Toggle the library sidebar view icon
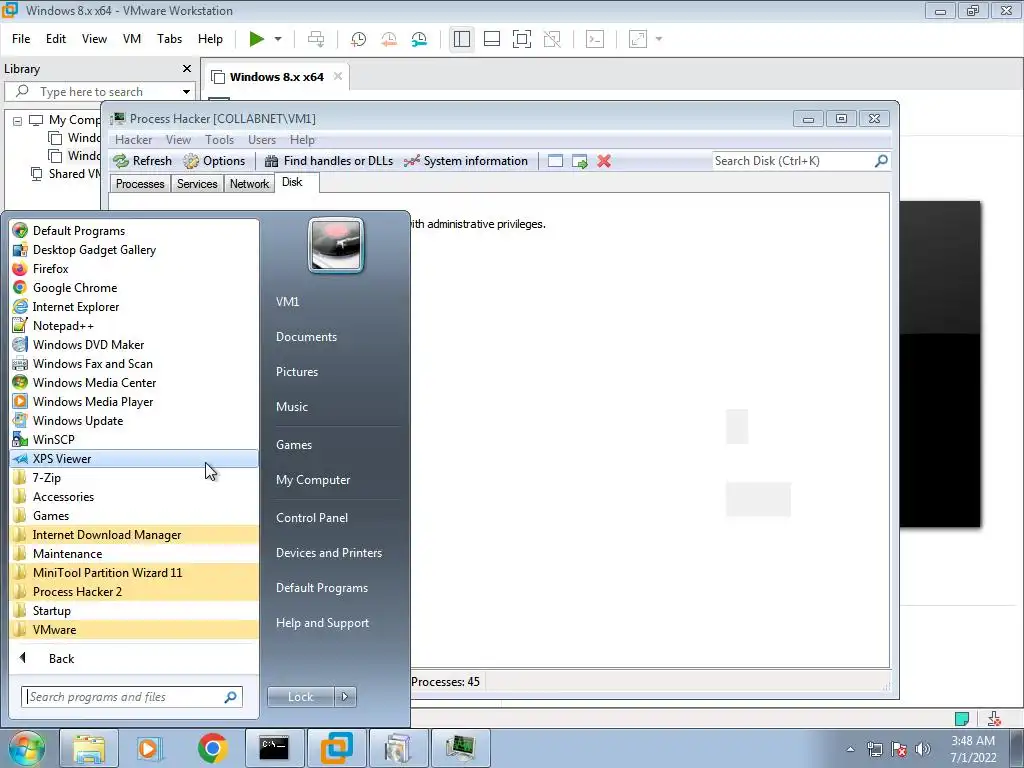 (x=462, y=39)
